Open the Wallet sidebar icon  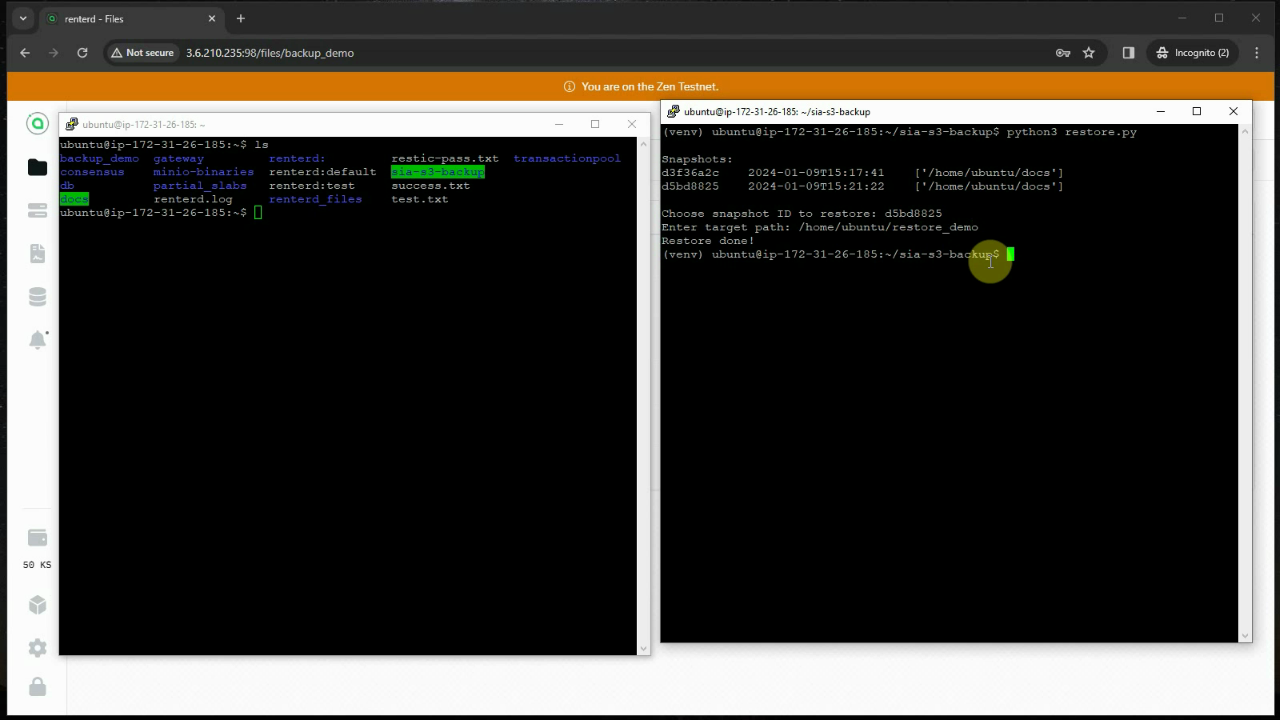tap(37, 538)
